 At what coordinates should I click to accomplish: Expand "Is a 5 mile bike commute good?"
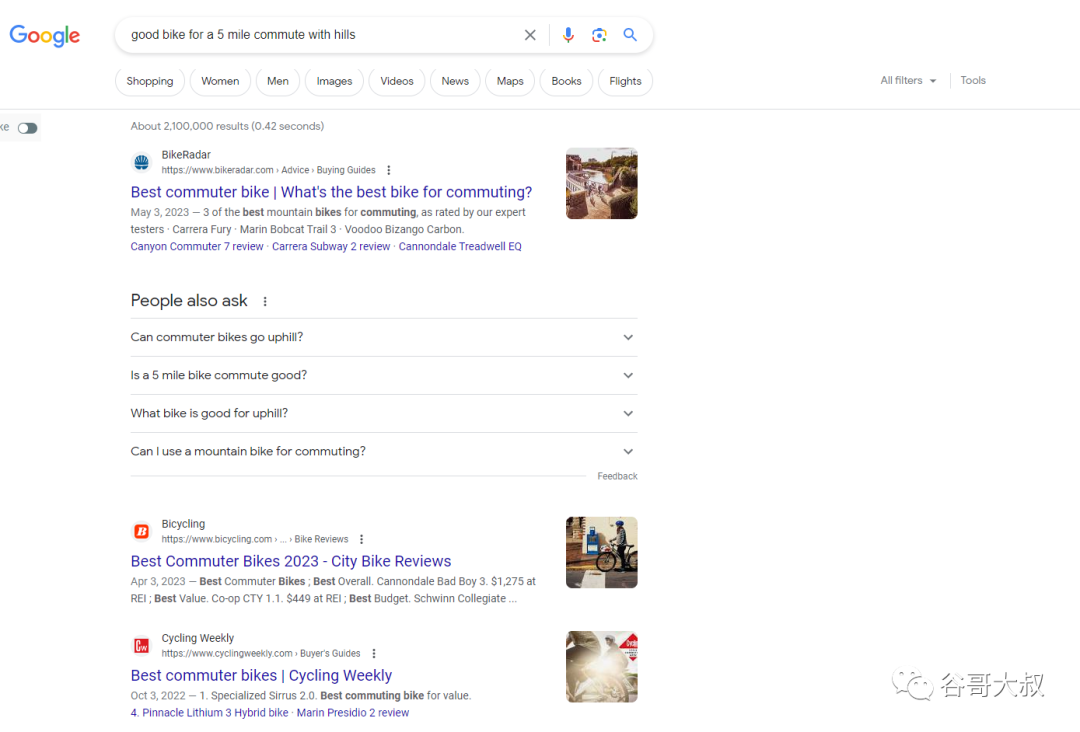tap(384, 375)
